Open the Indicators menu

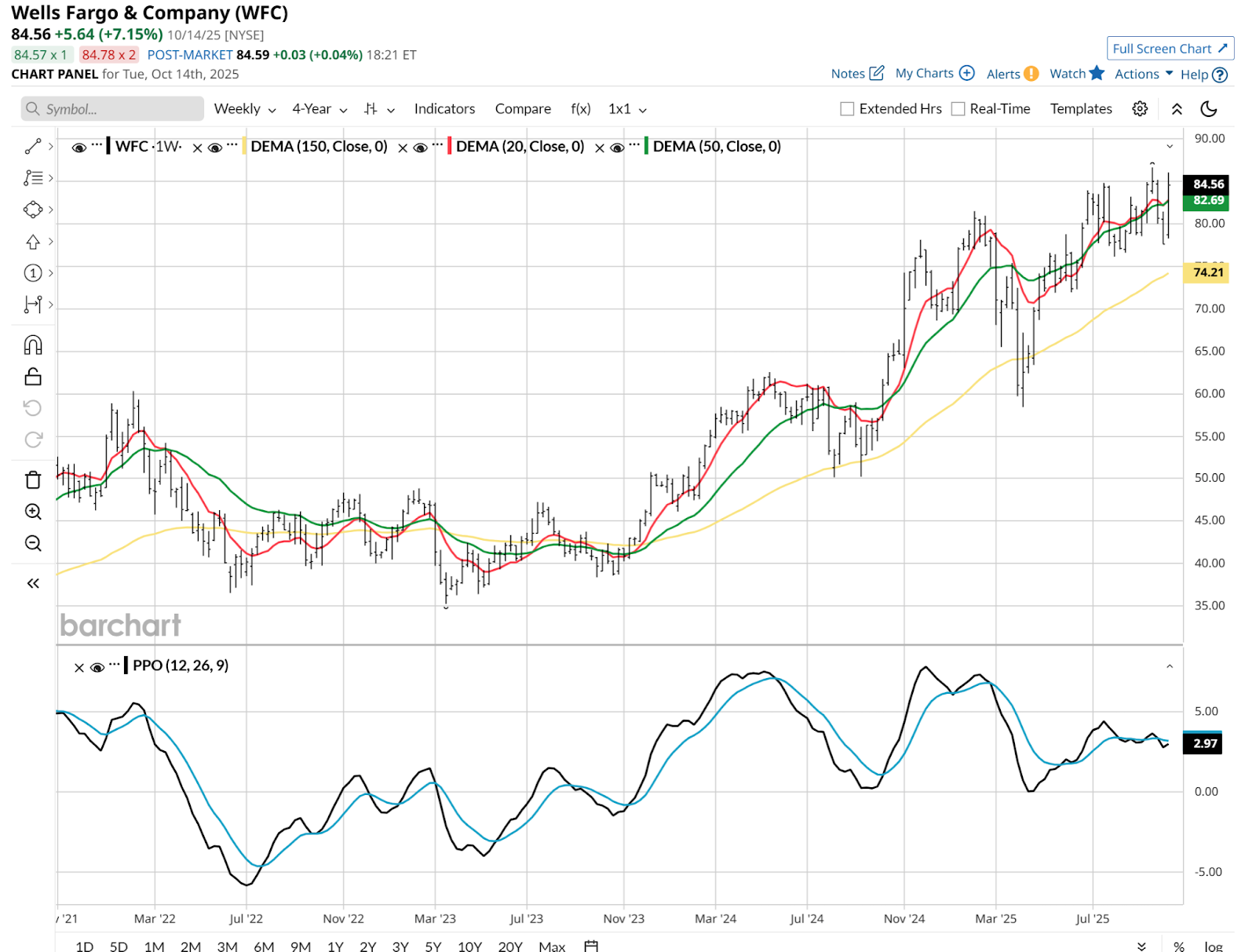click(444, 109)
